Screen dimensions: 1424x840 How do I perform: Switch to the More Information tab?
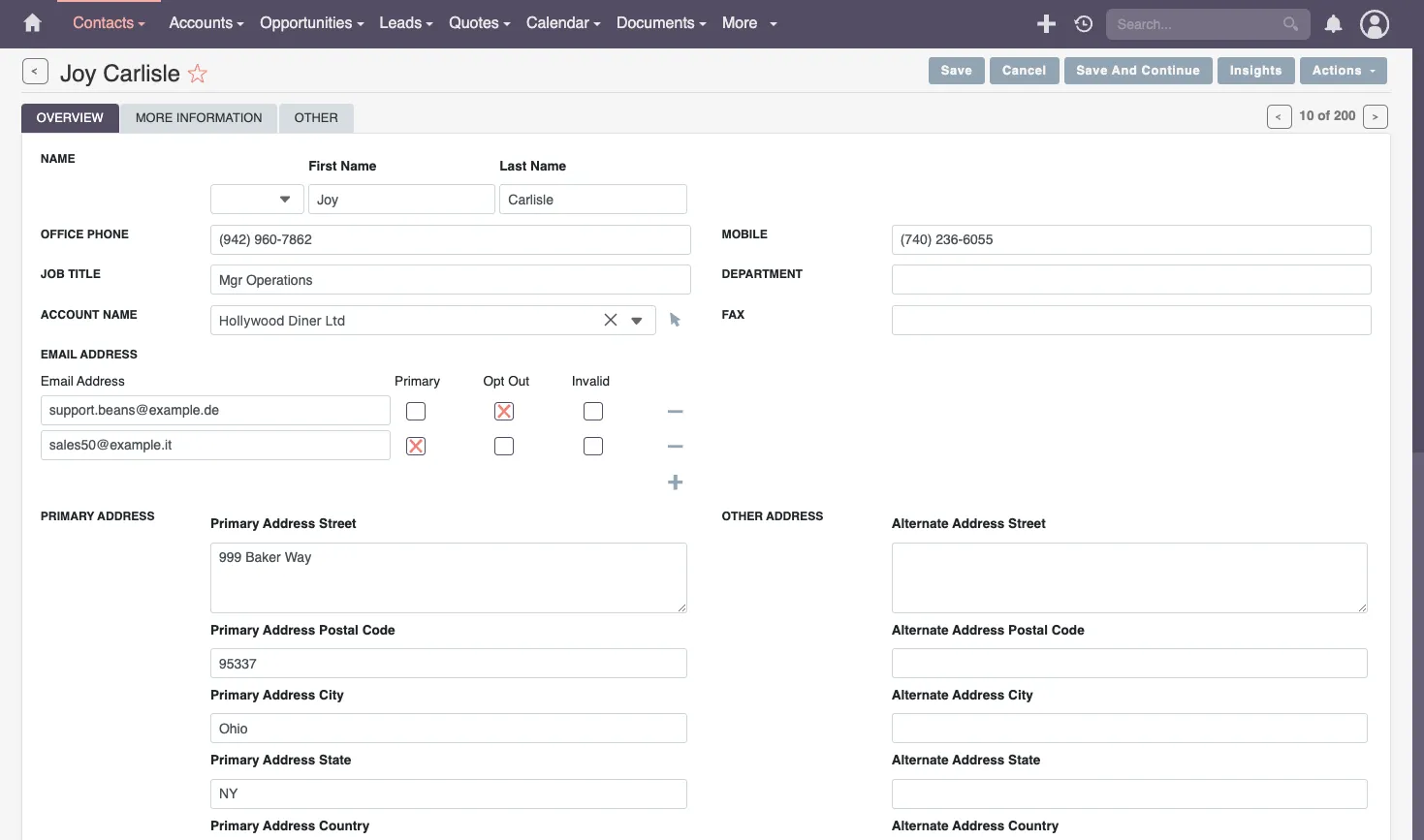[x=199, y=118]
